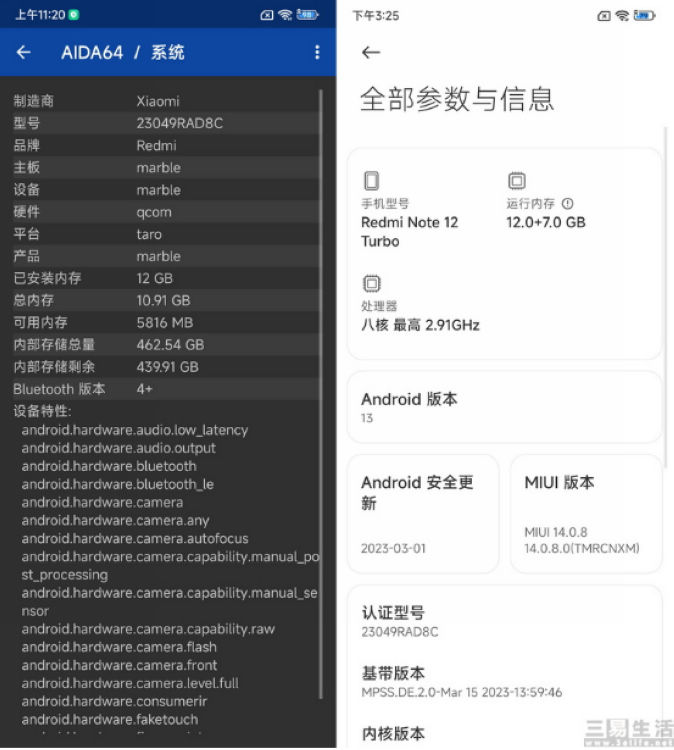This screenshot has width=674, height=750.
Task: Tap android.hardware.bluetooth_le entry
Action: 118,485
